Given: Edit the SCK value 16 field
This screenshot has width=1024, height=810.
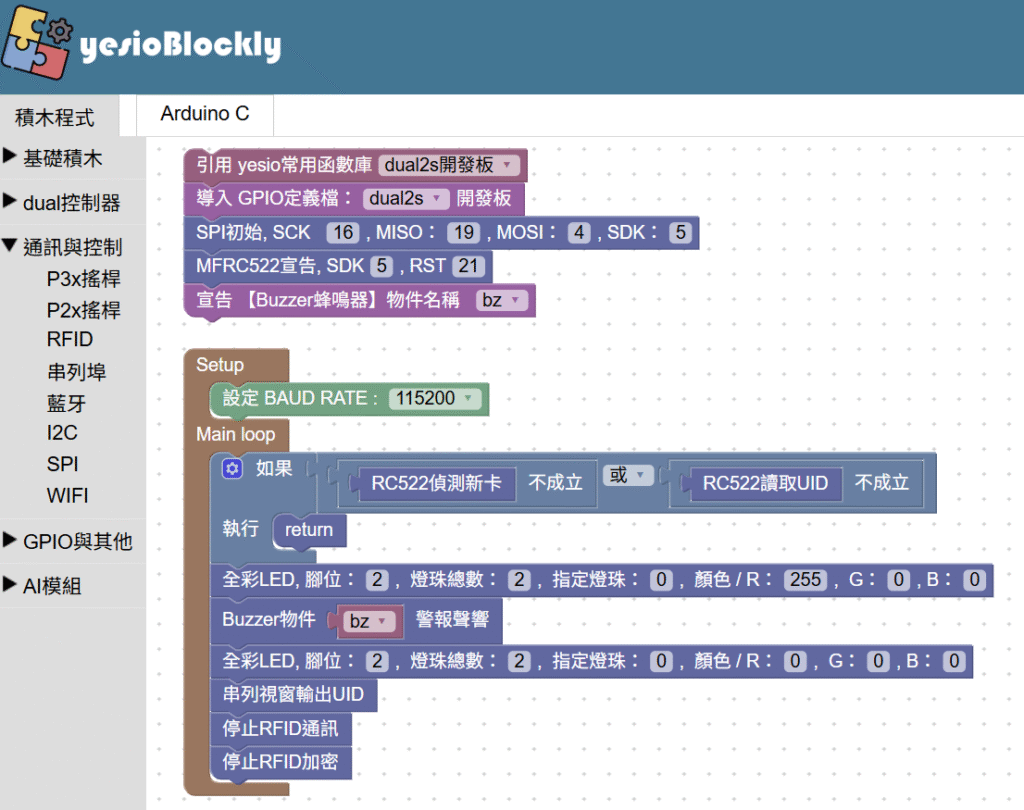Looking at the screenshot, I should click(x=344, y=232).
